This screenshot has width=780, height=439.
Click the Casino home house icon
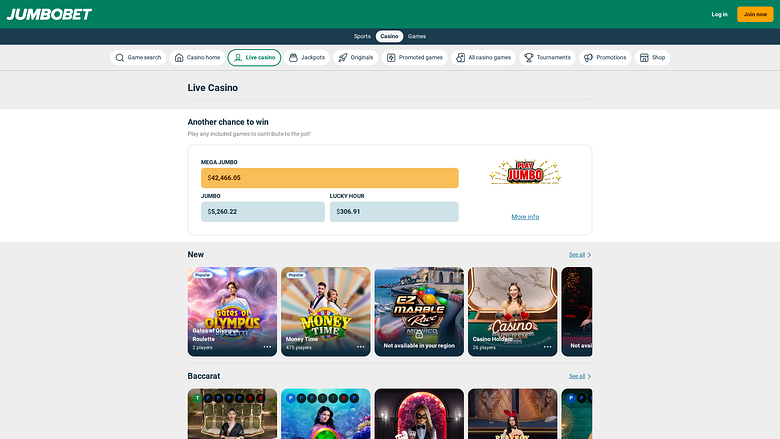[179, 58]
